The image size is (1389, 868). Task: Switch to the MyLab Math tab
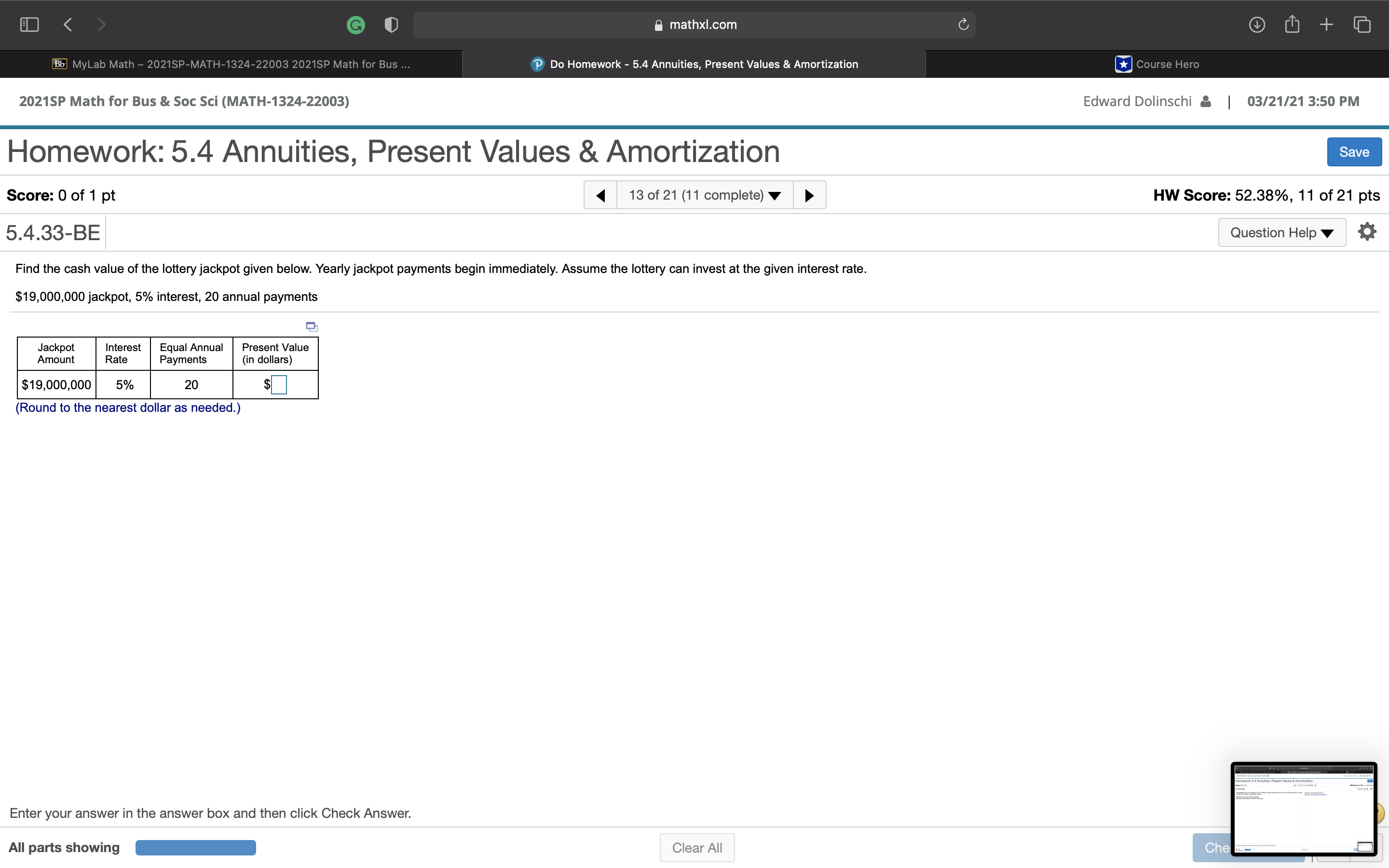pos(231,64)
